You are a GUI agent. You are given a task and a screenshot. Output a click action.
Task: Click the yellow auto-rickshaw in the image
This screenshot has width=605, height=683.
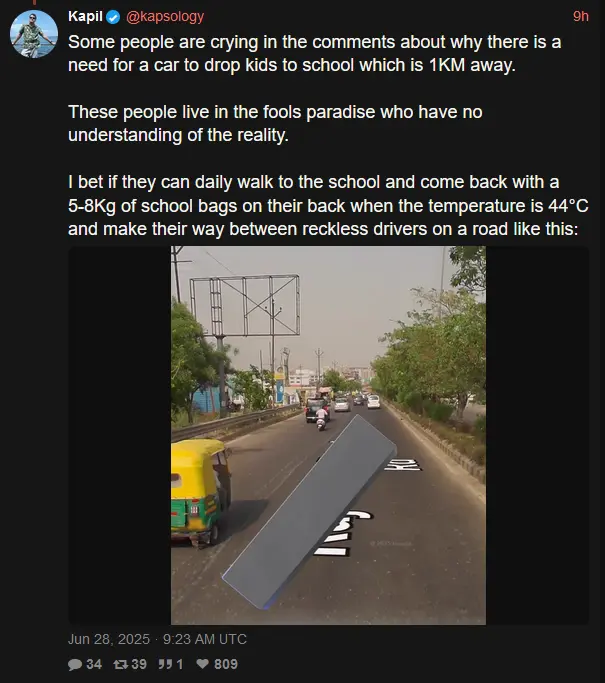click(x=200, y=492)
